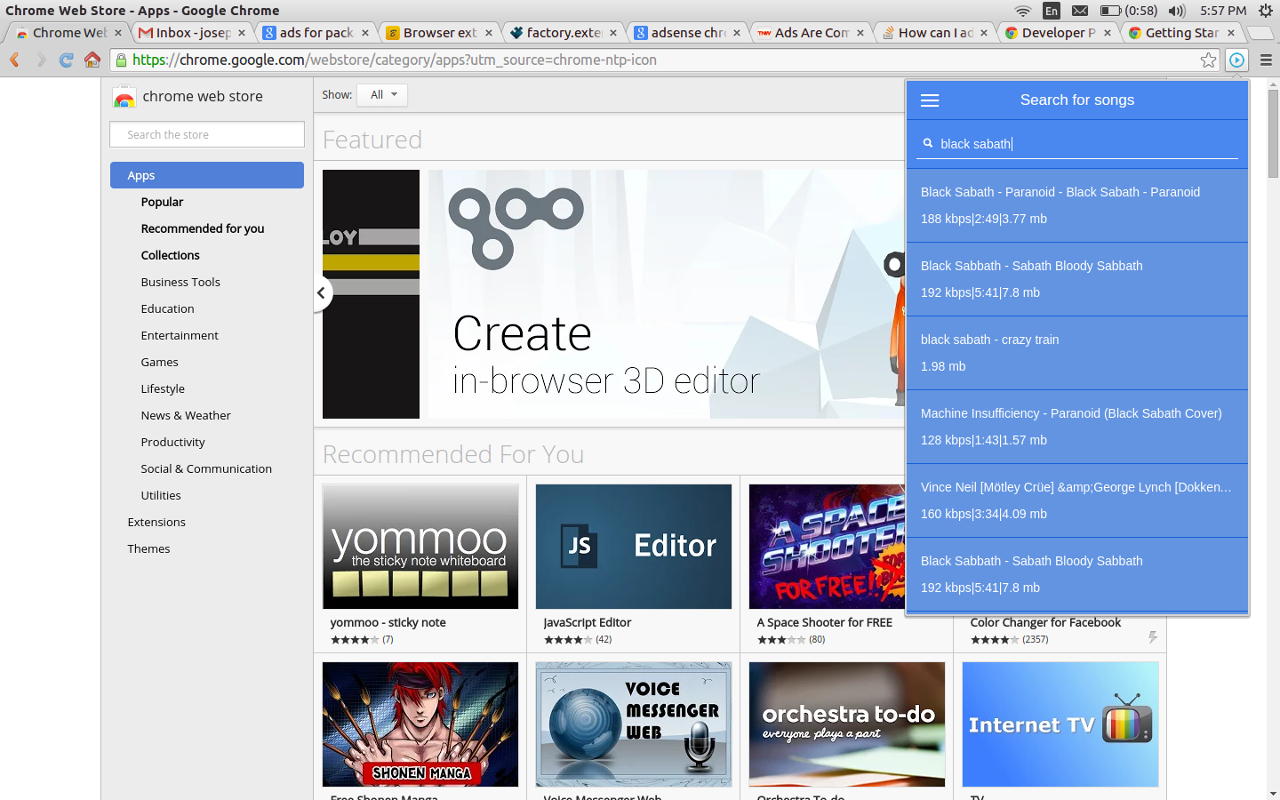
Task: Go back with the browser back arrow
Action: pyautogui.click(x=15, y=60)
